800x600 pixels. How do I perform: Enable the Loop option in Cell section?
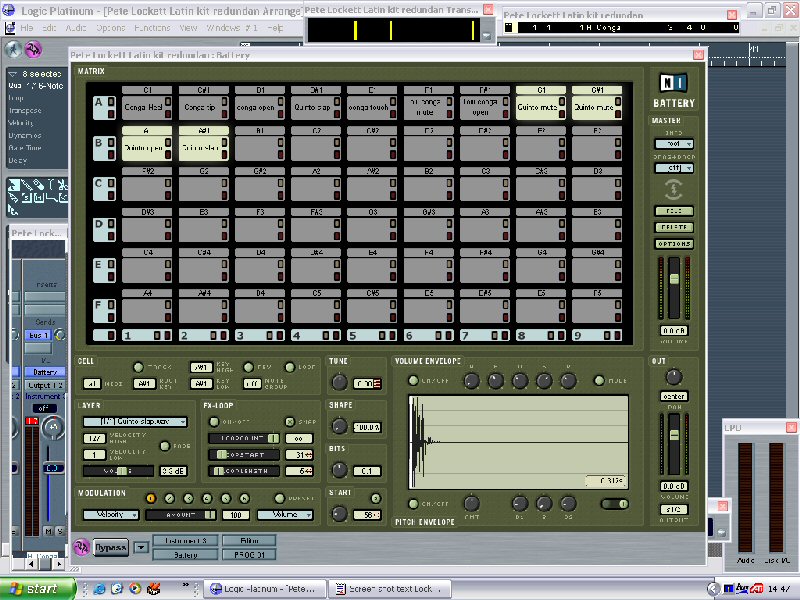pos(291,368)
